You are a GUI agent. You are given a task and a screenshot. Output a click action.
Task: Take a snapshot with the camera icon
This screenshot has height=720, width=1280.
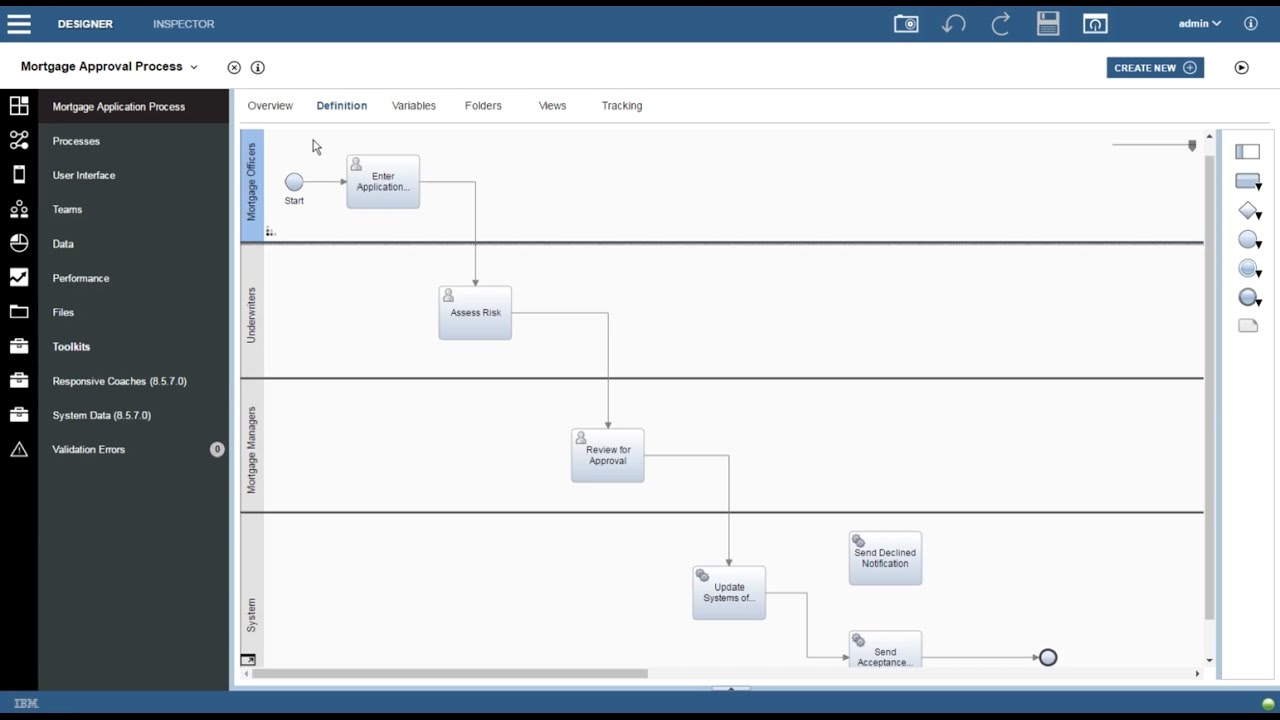tap(906, 23)
